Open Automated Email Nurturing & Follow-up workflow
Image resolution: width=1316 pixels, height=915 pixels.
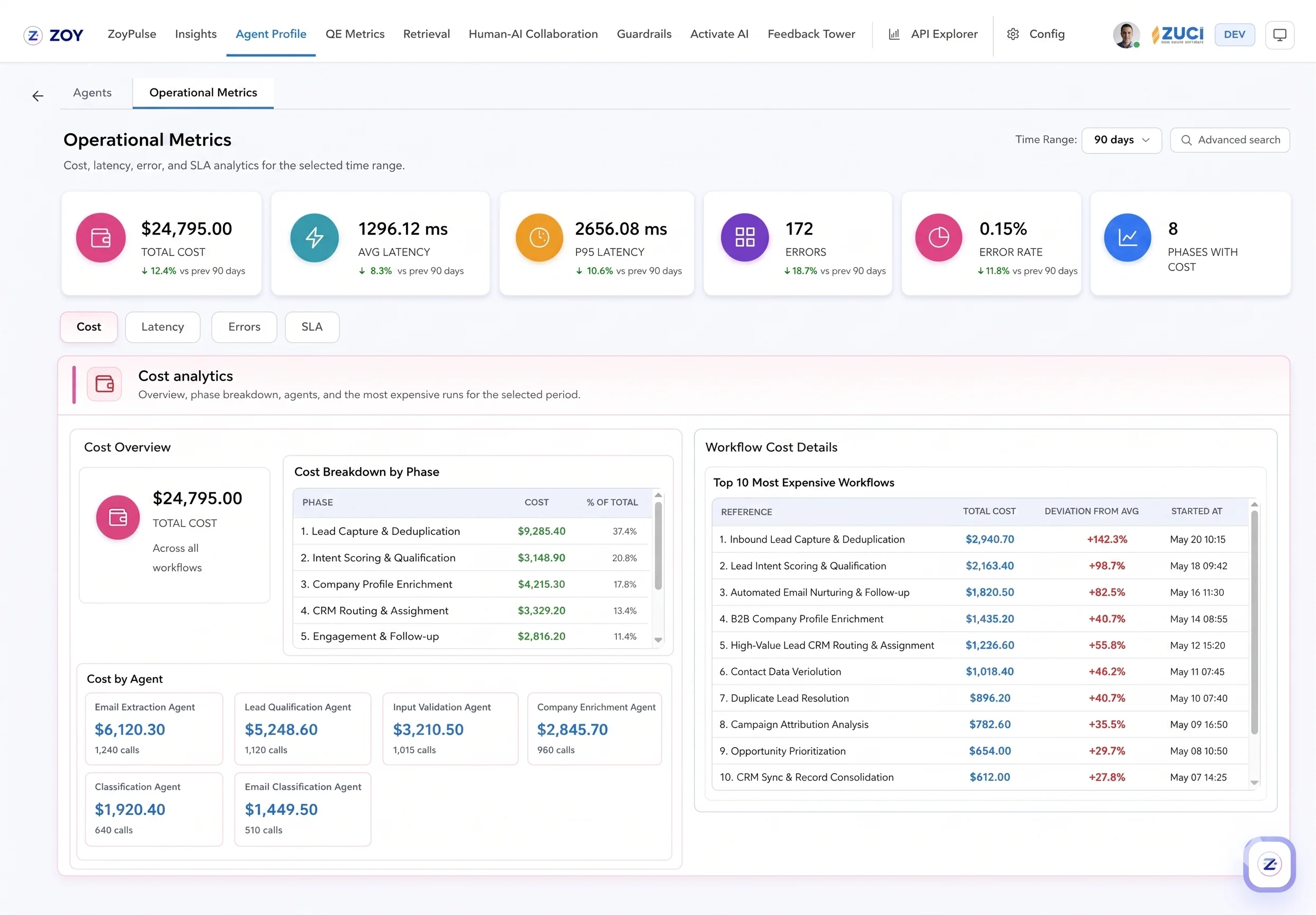(x=980, y=592)
